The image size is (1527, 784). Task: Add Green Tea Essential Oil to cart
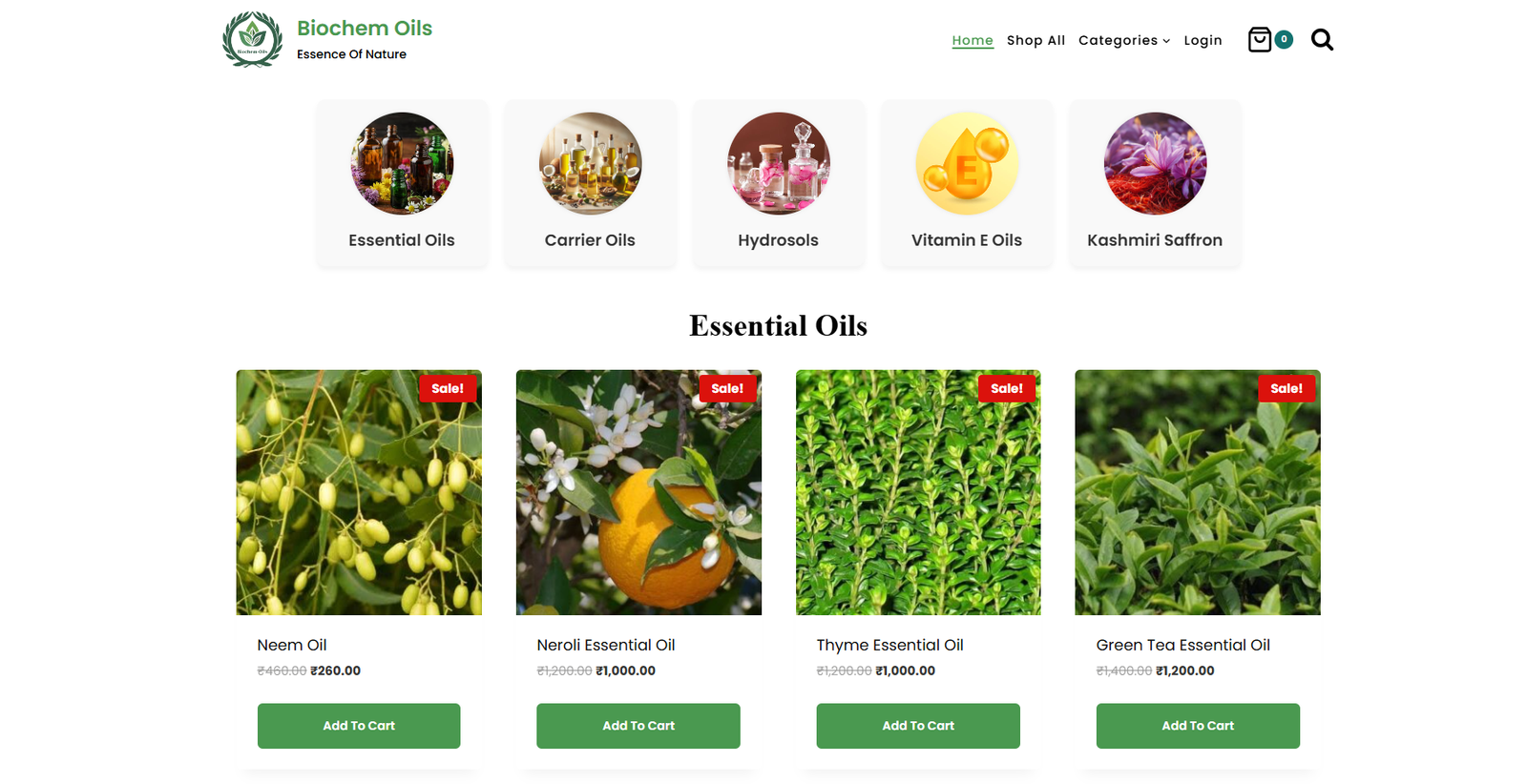pyautogui.click(x=1198, y=726)
